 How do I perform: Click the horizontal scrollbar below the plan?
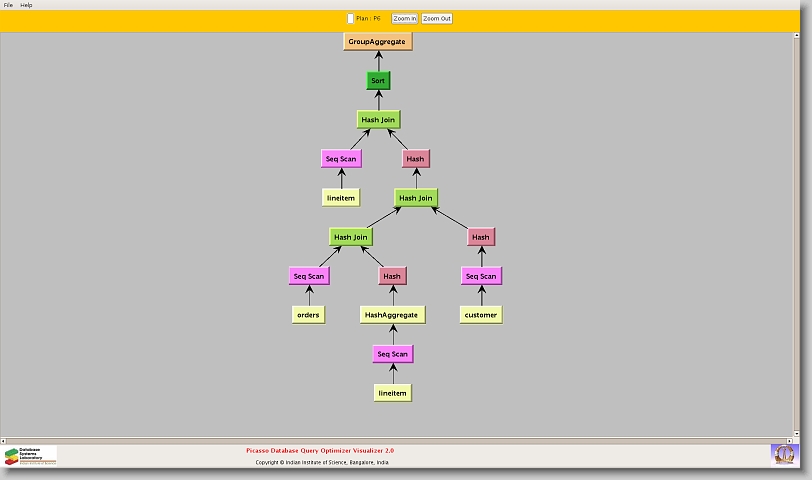(x=400, y=439)
